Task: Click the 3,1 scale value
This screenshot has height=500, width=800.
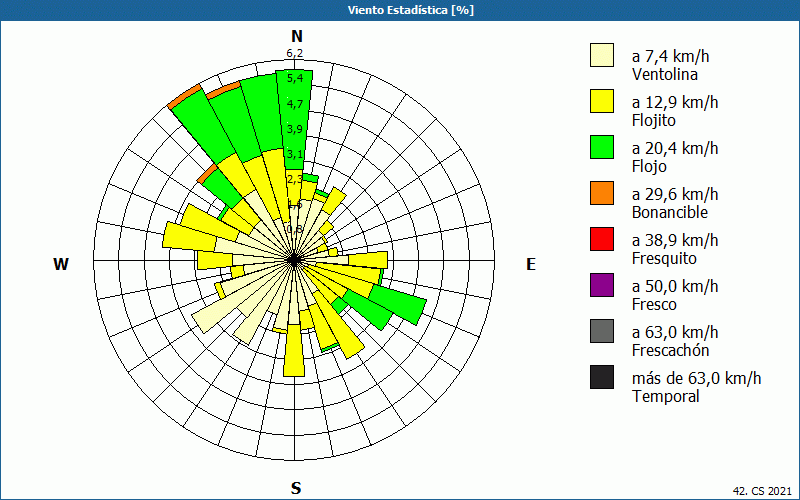Action: point(295,154)
